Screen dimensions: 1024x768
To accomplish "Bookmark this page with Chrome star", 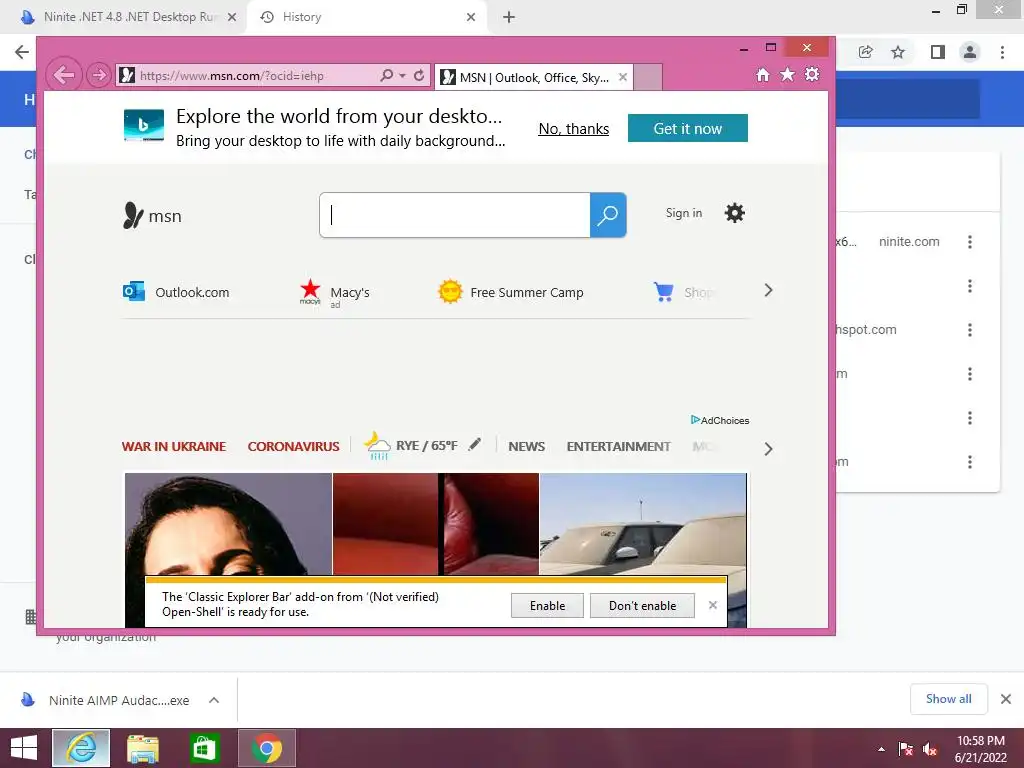I will [898, 52].
